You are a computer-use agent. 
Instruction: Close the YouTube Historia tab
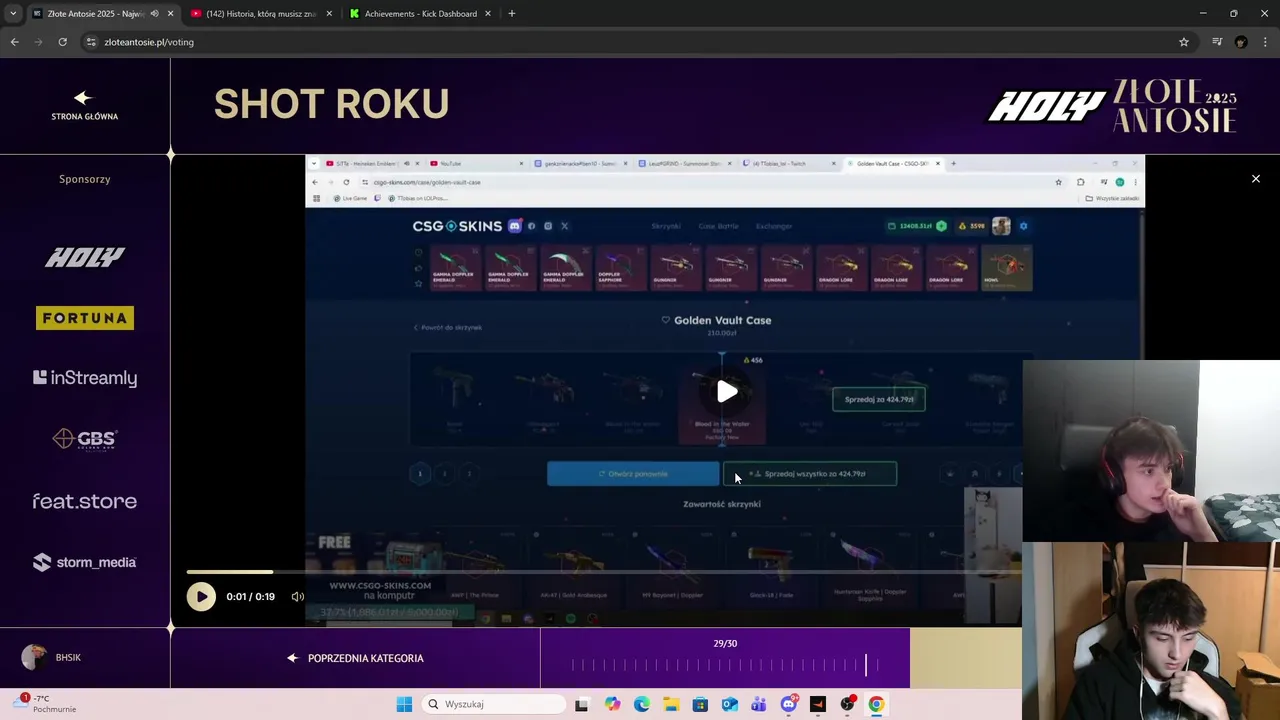(x=329, y=14)
